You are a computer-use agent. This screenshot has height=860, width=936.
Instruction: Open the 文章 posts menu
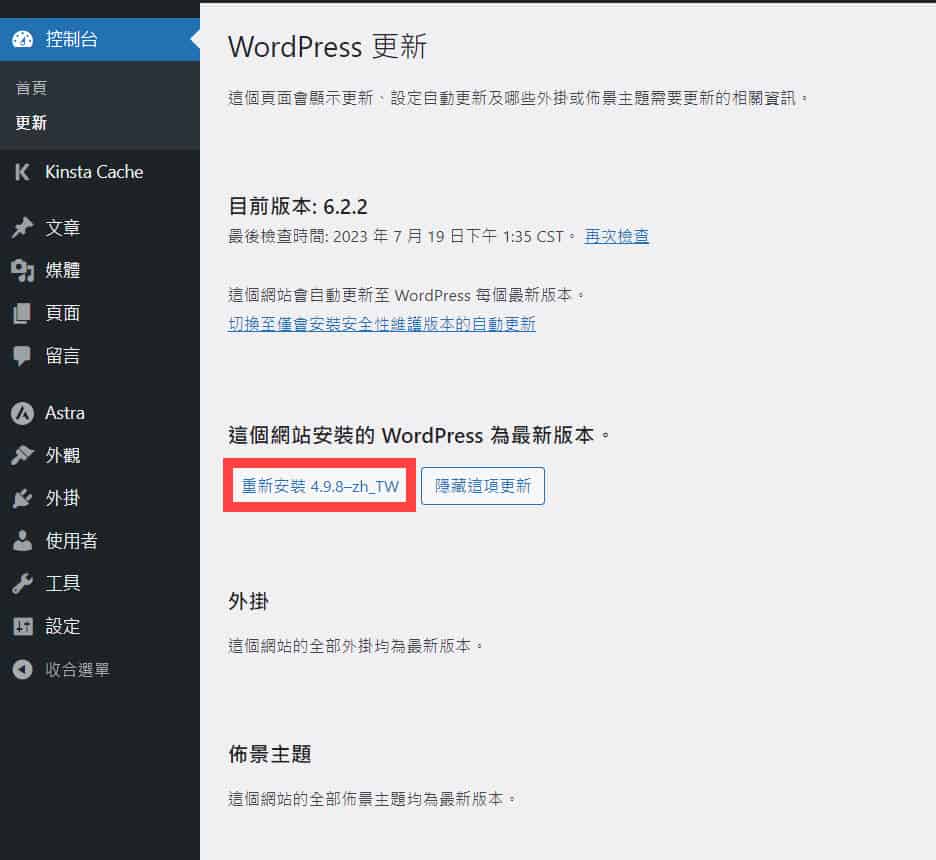click(x=100, y=227)
